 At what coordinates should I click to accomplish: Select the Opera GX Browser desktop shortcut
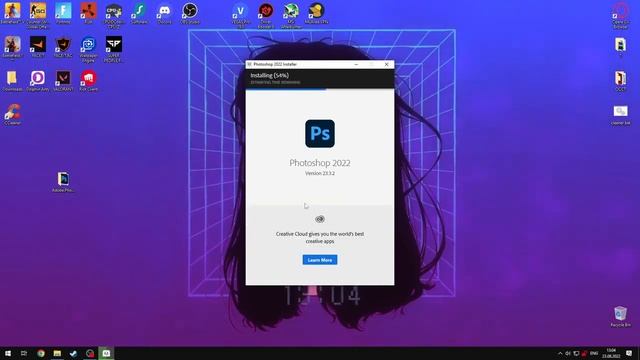pyautogui.click(x=620, y=16)
